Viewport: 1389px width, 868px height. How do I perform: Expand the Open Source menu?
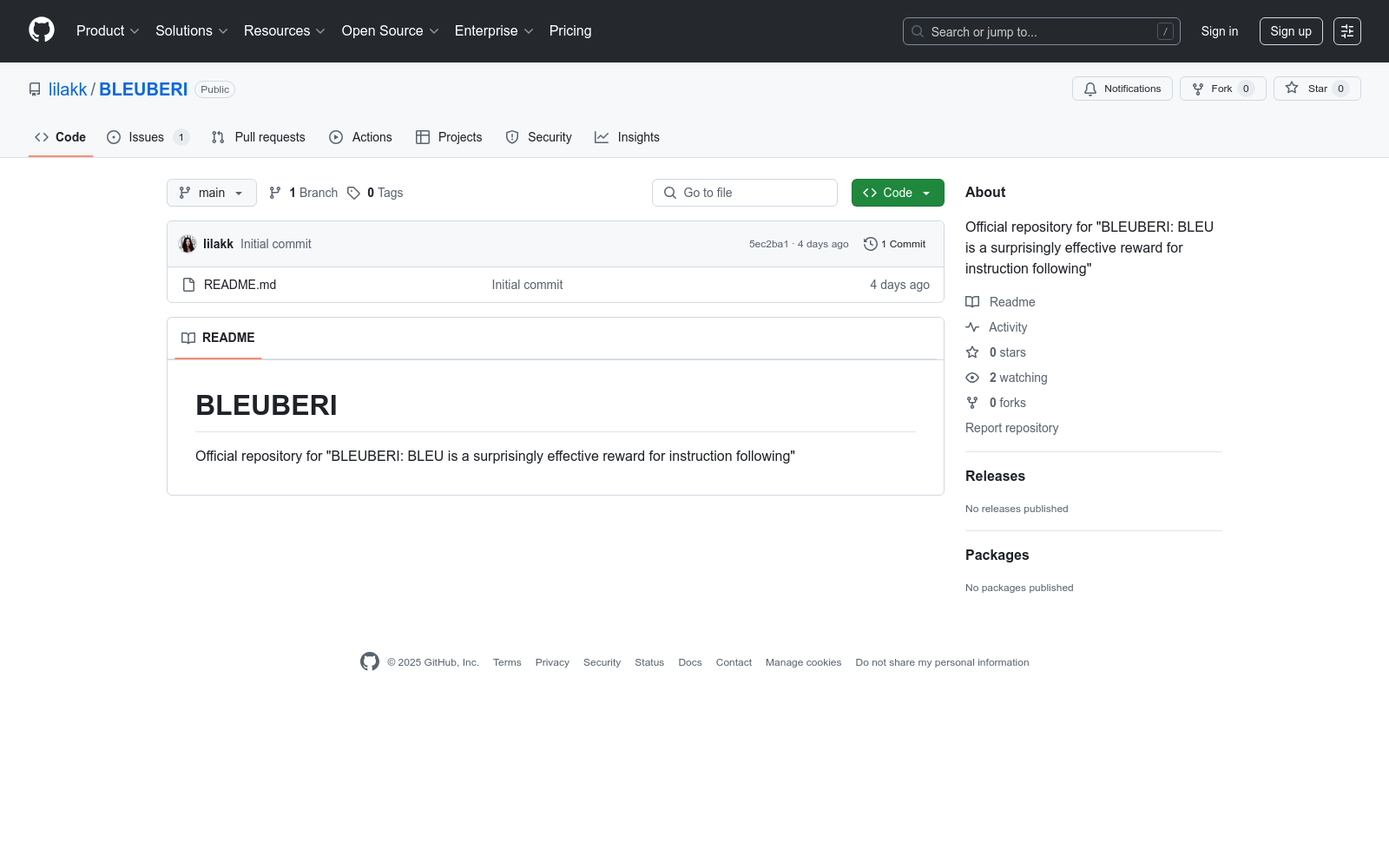click(x=390, y=31)
